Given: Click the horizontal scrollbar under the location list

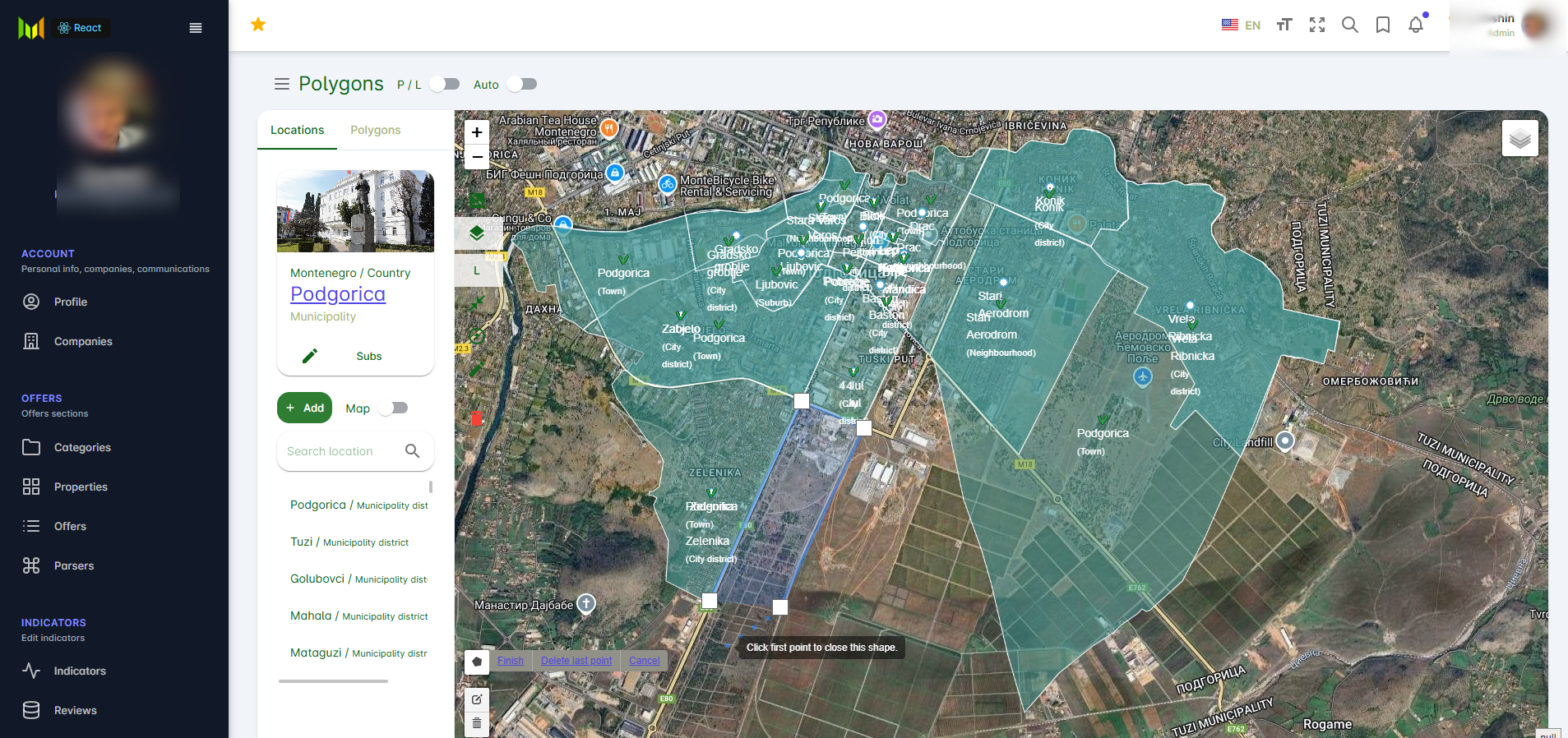Looking at the screenshot, I should [333, 681].
